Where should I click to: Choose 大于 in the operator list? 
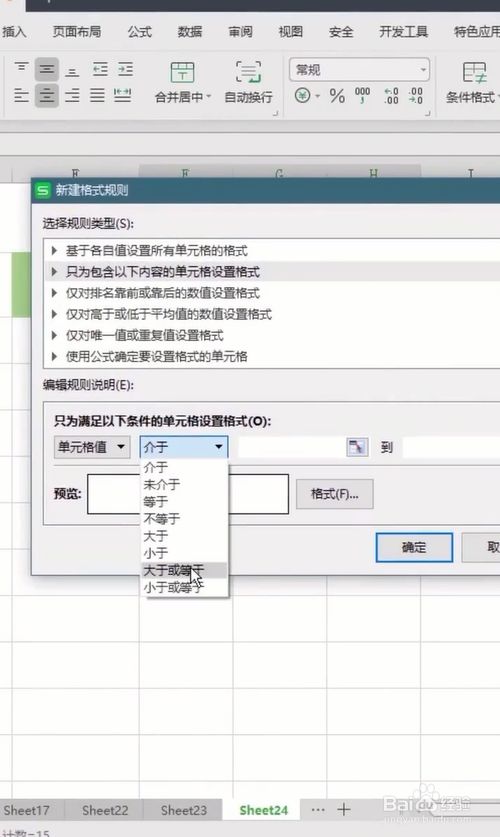click(x=184, y=536)
